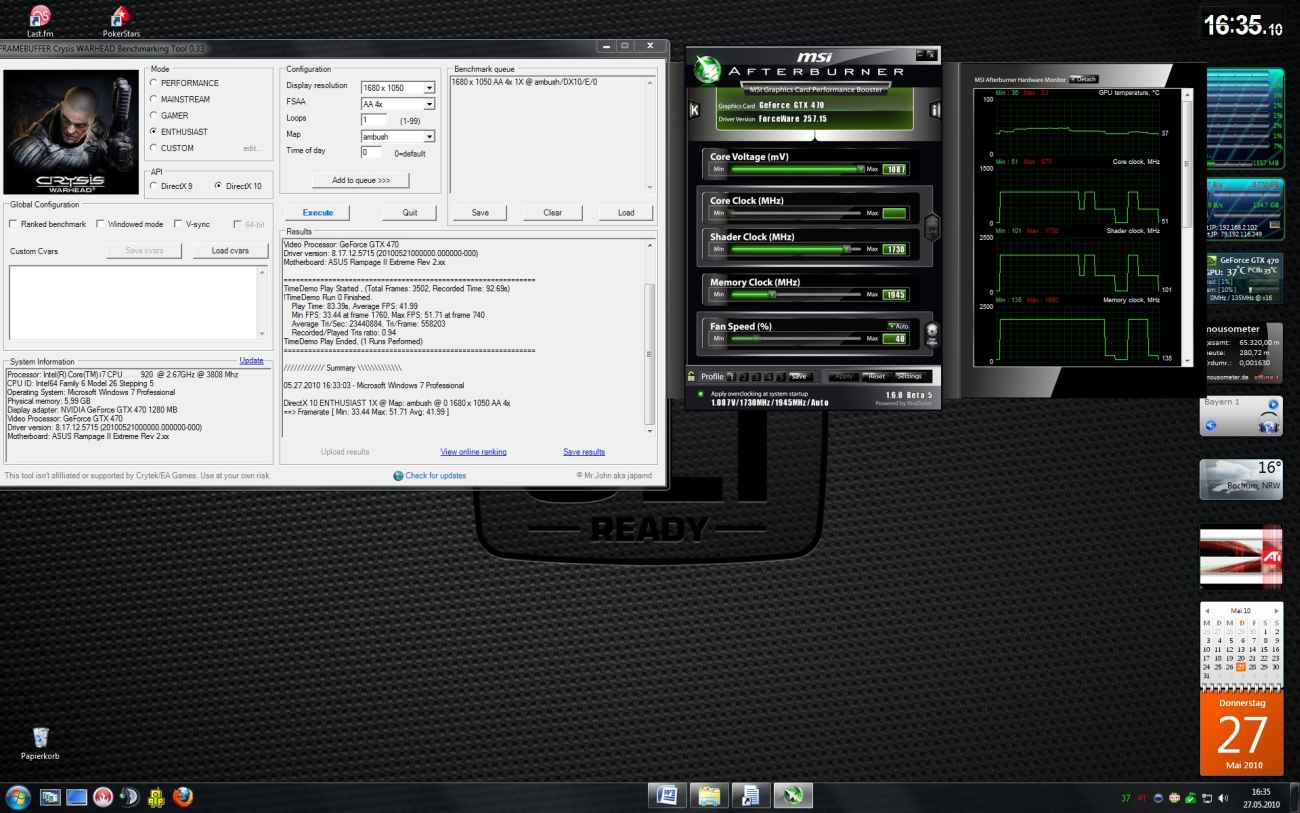
Task: Open the info 'i' button in Afterburner
Action: pyautogui.click(x=934, y=110)
